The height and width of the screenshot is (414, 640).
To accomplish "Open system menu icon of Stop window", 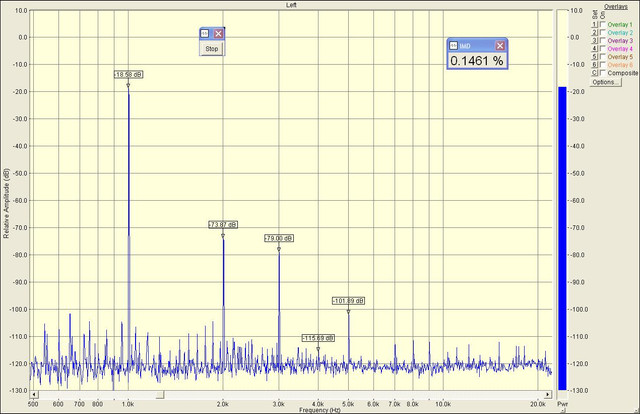I will [x=205, y=33].
